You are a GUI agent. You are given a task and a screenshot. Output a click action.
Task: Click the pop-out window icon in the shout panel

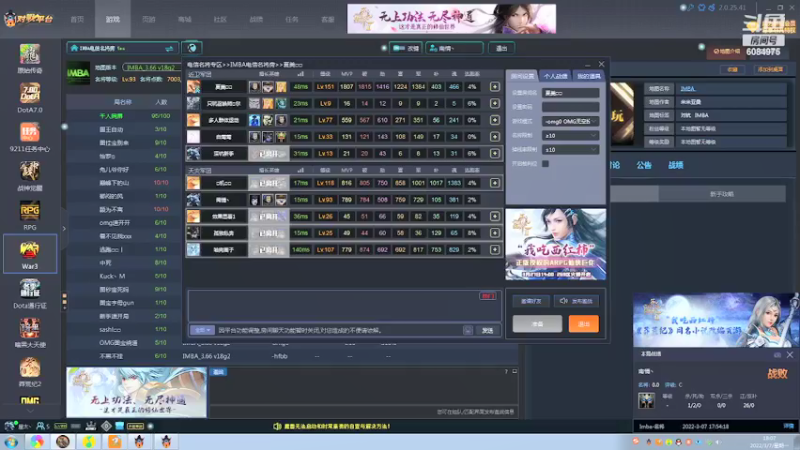pyautogui.click(x=514, y=371)
